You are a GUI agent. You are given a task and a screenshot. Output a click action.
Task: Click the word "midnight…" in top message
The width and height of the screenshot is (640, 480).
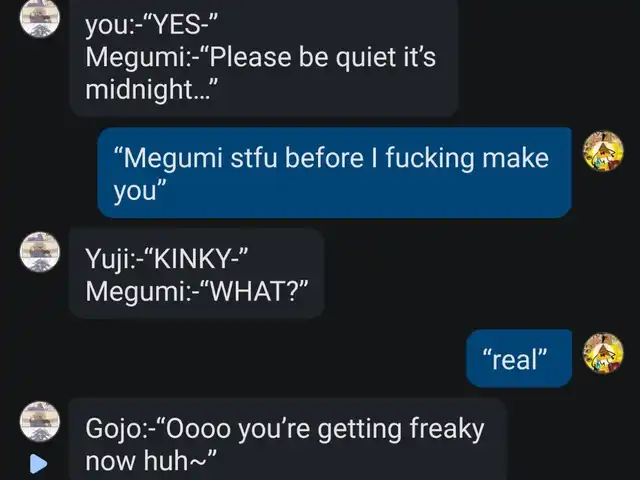pos(152,89)
